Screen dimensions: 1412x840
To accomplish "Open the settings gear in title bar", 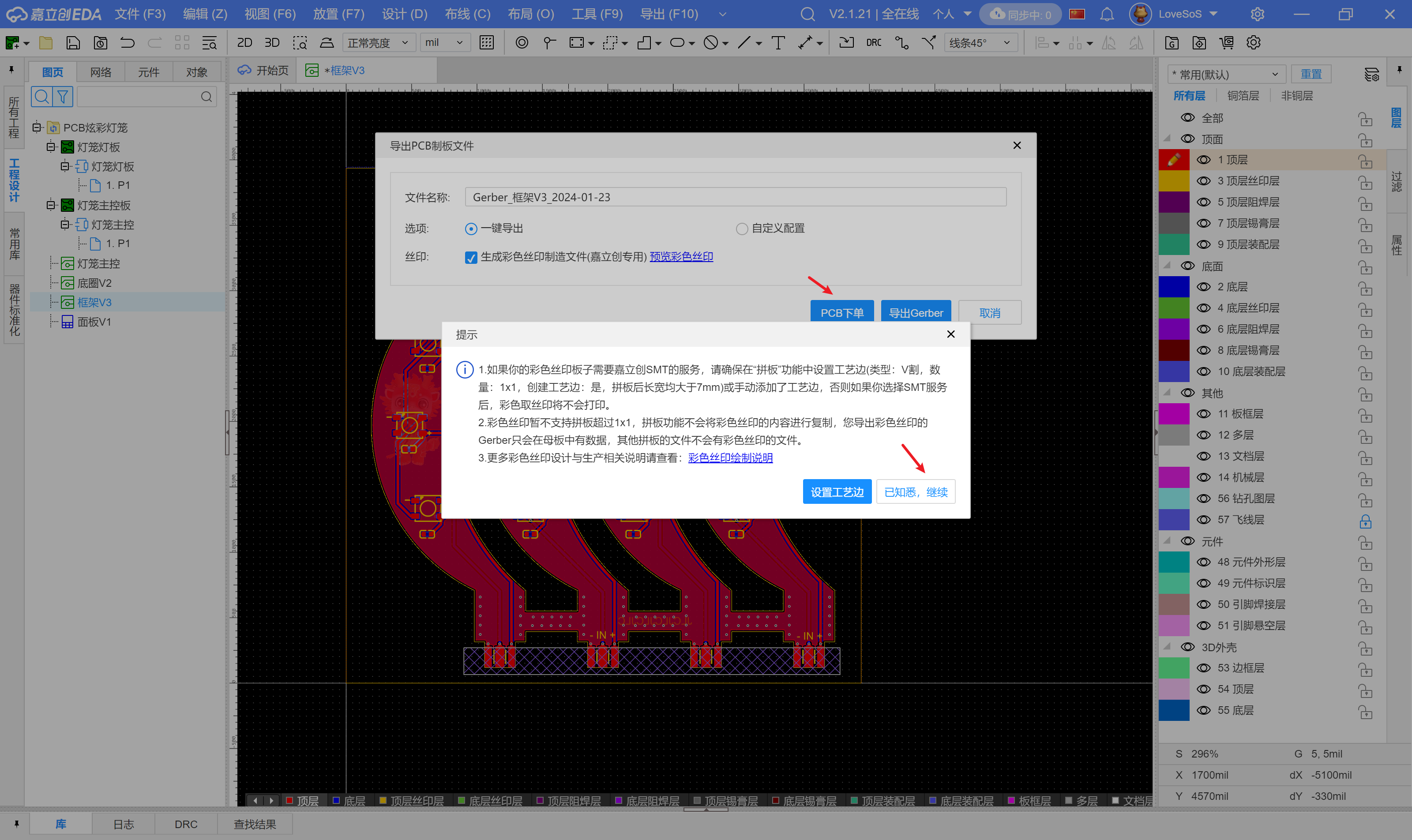I will tap(1257, 14).
